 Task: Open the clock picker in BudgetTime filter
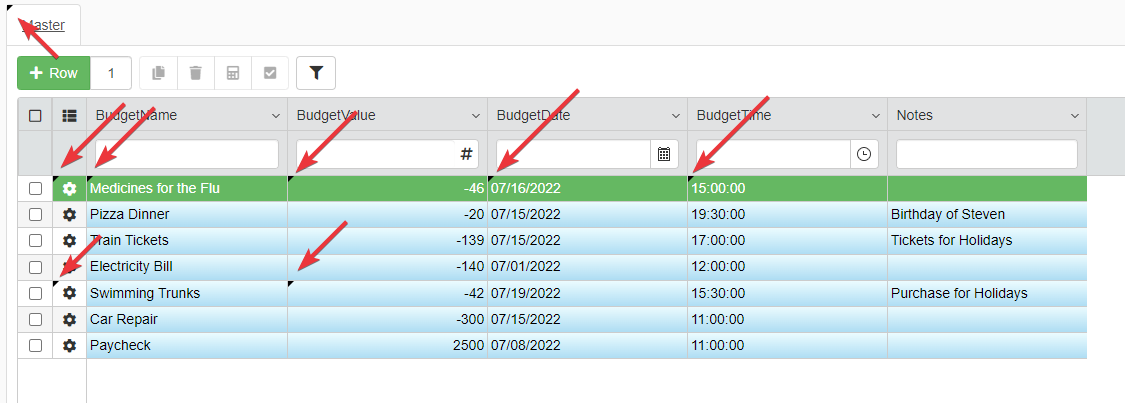click(864, 154)
